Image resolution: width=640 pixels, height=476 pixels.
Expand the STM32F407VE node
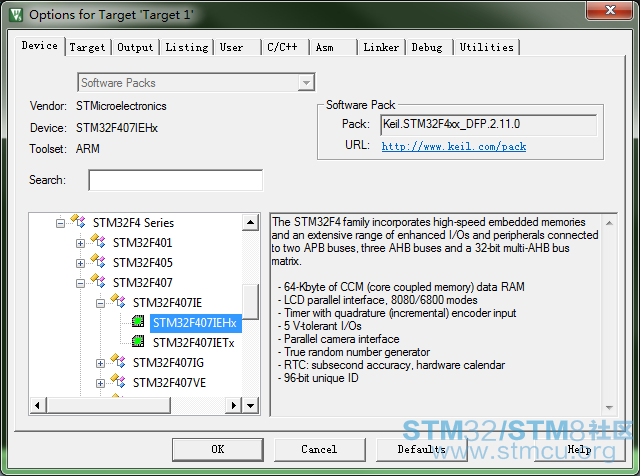tap(100, 383)
